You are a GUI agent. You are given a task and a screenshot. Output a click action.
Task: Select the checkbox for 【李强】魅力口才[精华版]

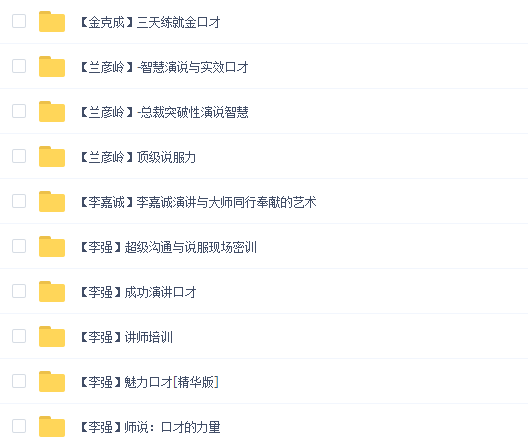click(x=19, y=381)
